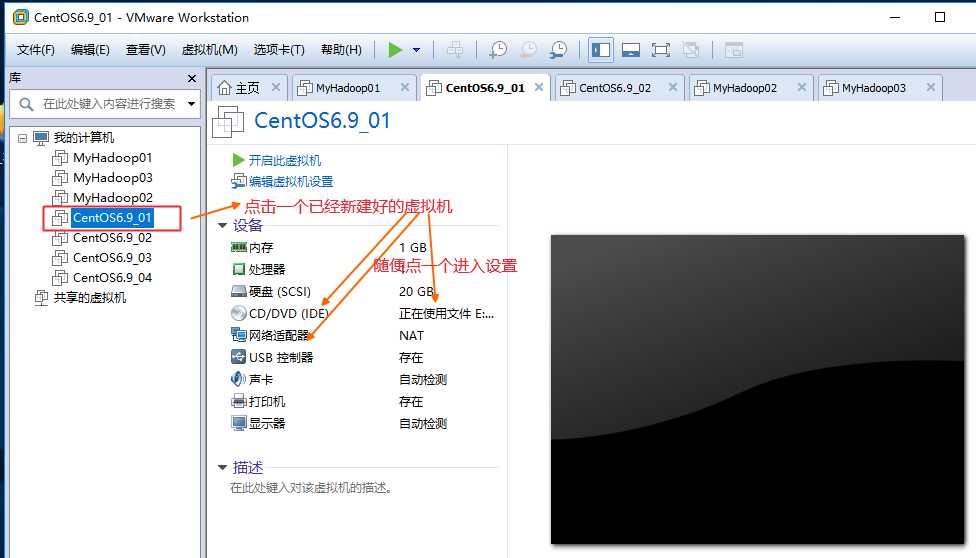Click the console view toolbar icon
Viewport: 976px width, 558px height.
click(734, 50)
